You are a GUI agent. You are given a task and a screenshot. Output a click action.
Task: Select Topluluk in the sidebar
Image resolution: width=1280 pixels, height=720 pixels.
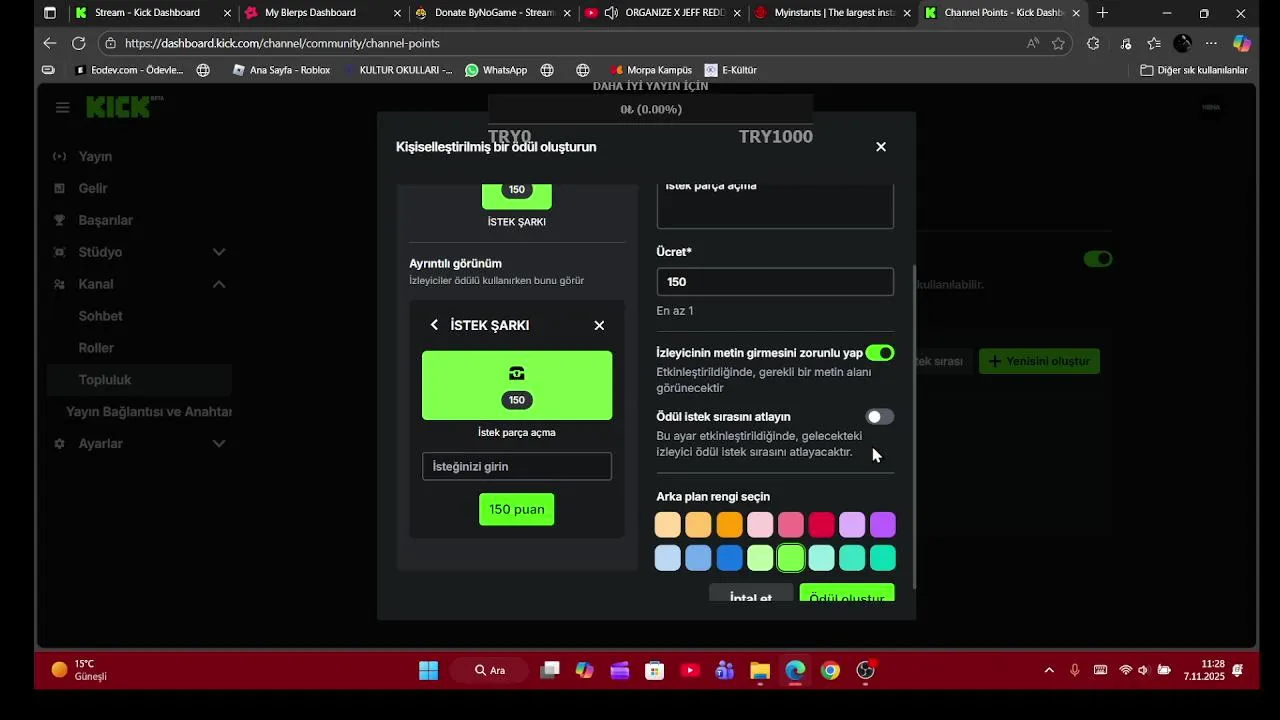pyautogui.click(x=139, y=380)
